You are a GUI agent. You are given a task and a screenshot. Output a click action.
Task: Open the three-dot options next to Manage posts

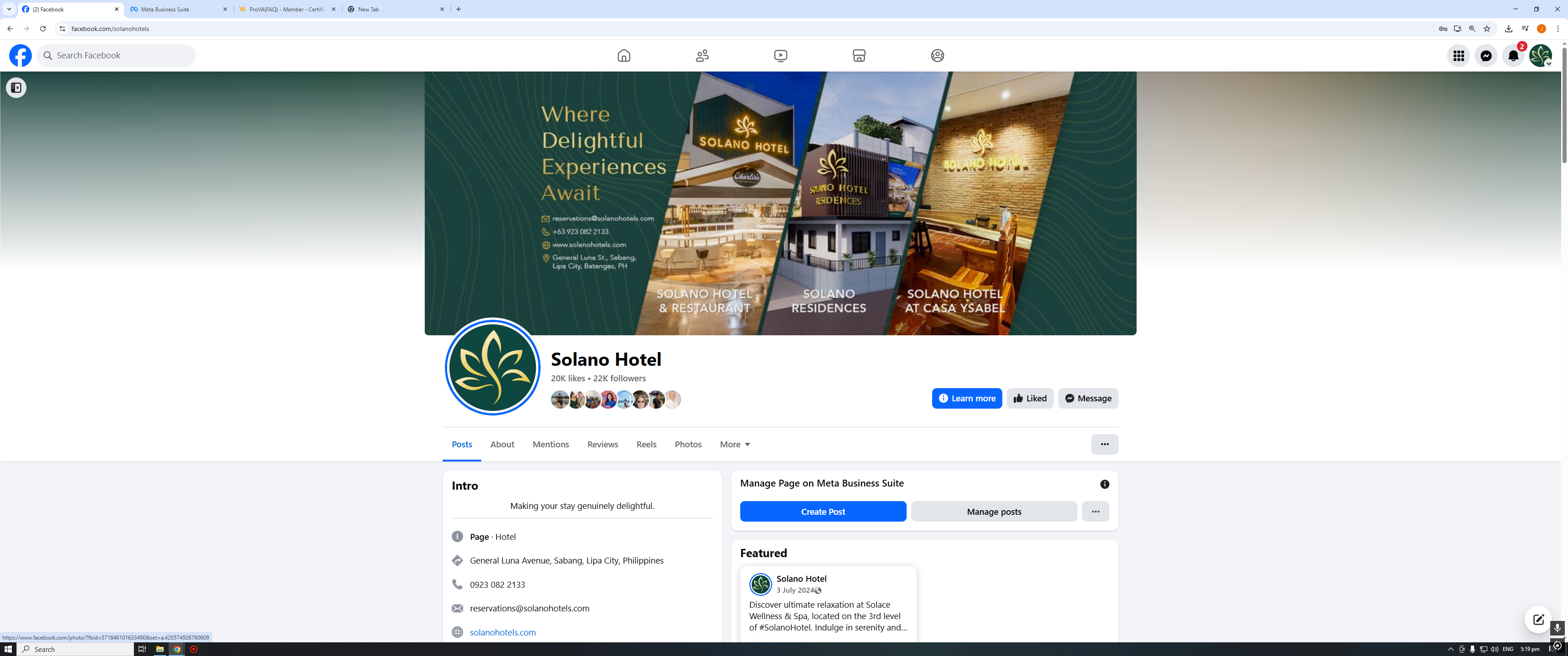point(1095,512)
